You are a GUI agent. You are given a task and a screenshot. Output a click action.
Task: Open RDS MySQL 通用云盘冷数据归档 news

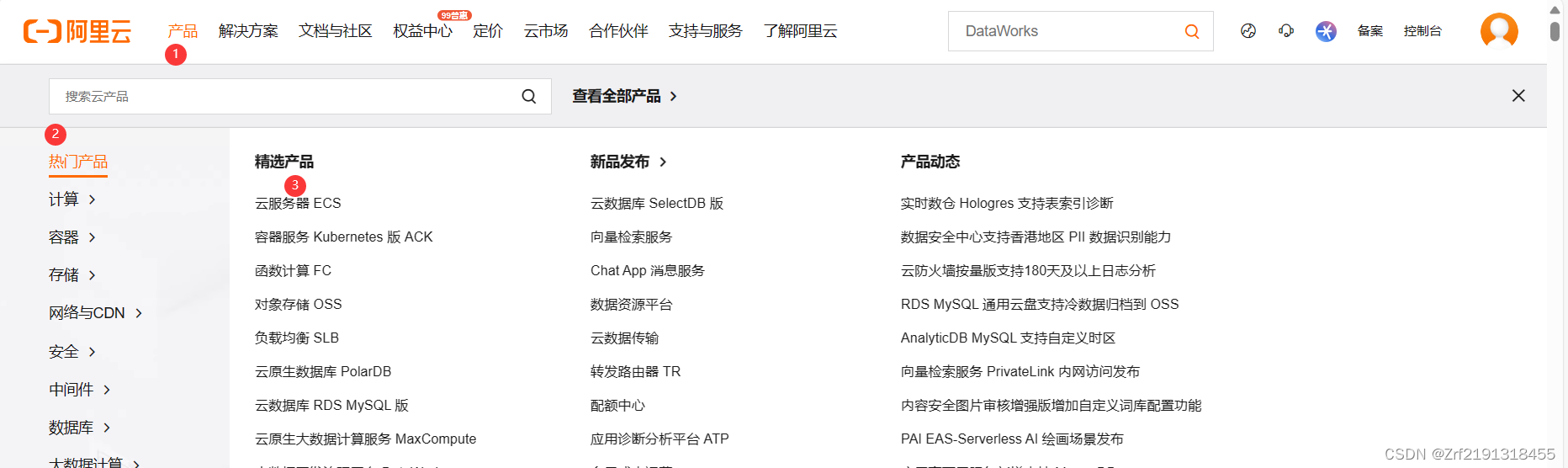1040,304
